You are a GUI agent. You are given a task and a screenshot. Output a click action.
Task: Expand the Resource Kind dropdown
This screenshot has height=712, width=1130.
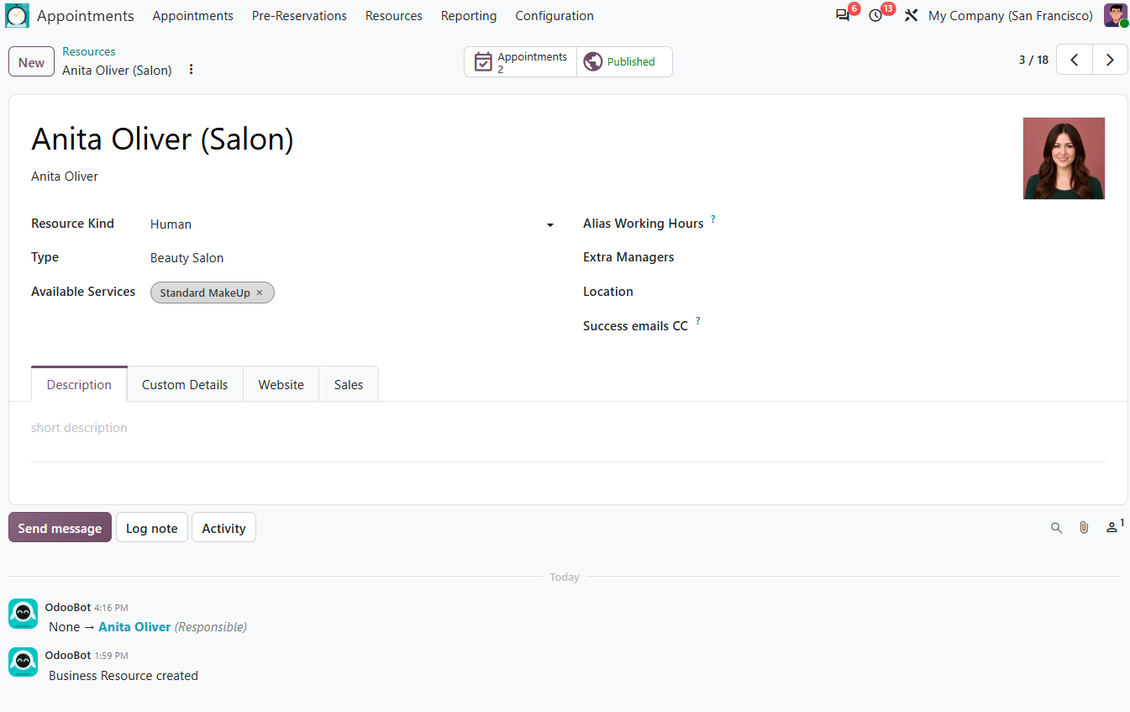point(550,225)
